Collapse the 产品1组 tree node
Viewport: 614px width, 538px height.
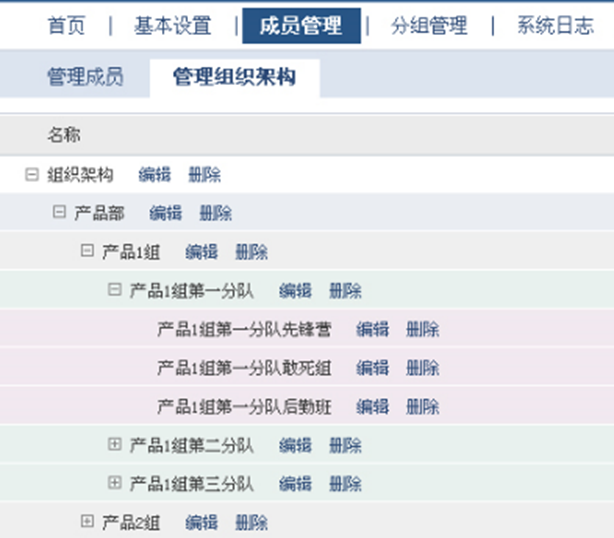click(x=87, y=251)
